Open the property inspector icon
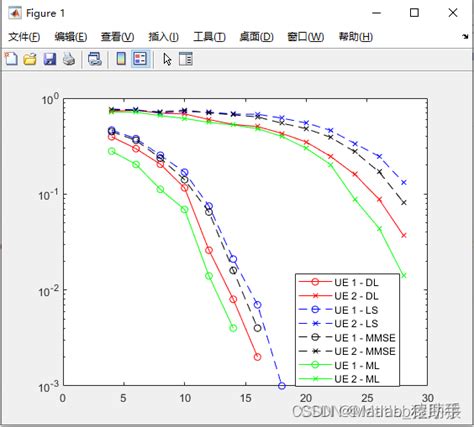Viewport: 474px width, 427px height. pyautogui.click(x=186, y=59)
